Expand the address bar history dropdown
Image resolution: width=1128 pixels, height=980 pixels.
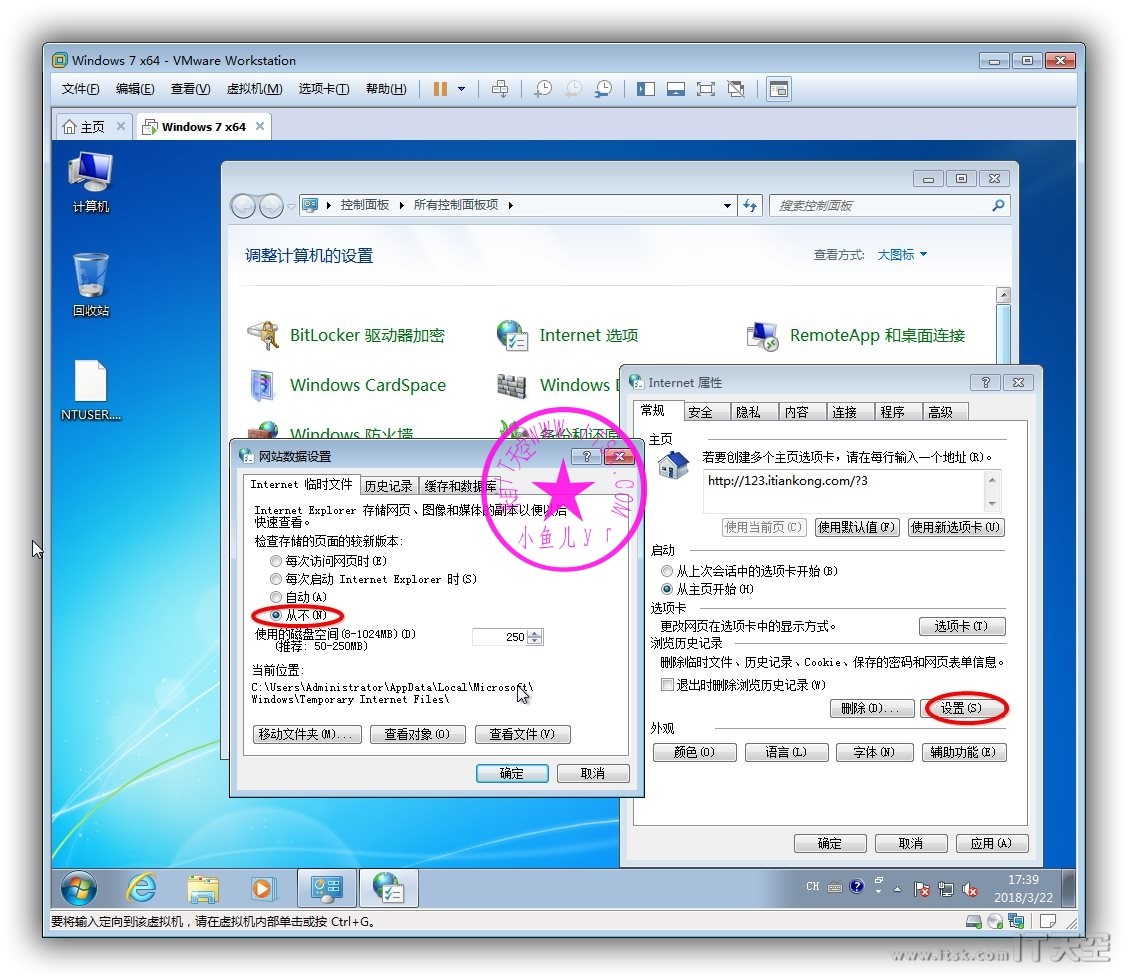[x=727, y=206]
